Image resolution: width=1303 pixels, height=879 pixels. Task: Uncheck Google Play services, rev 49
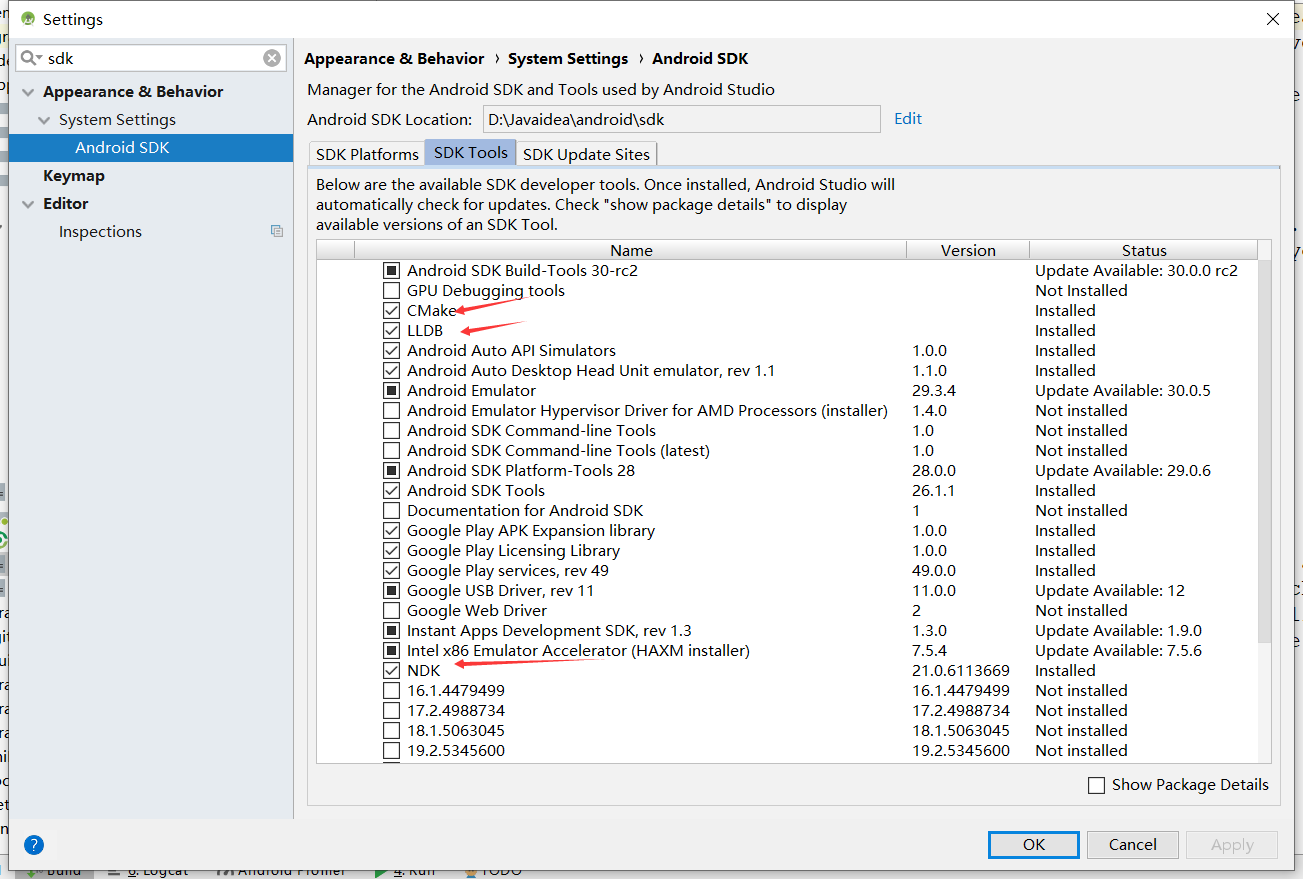(x=392, y=570)
